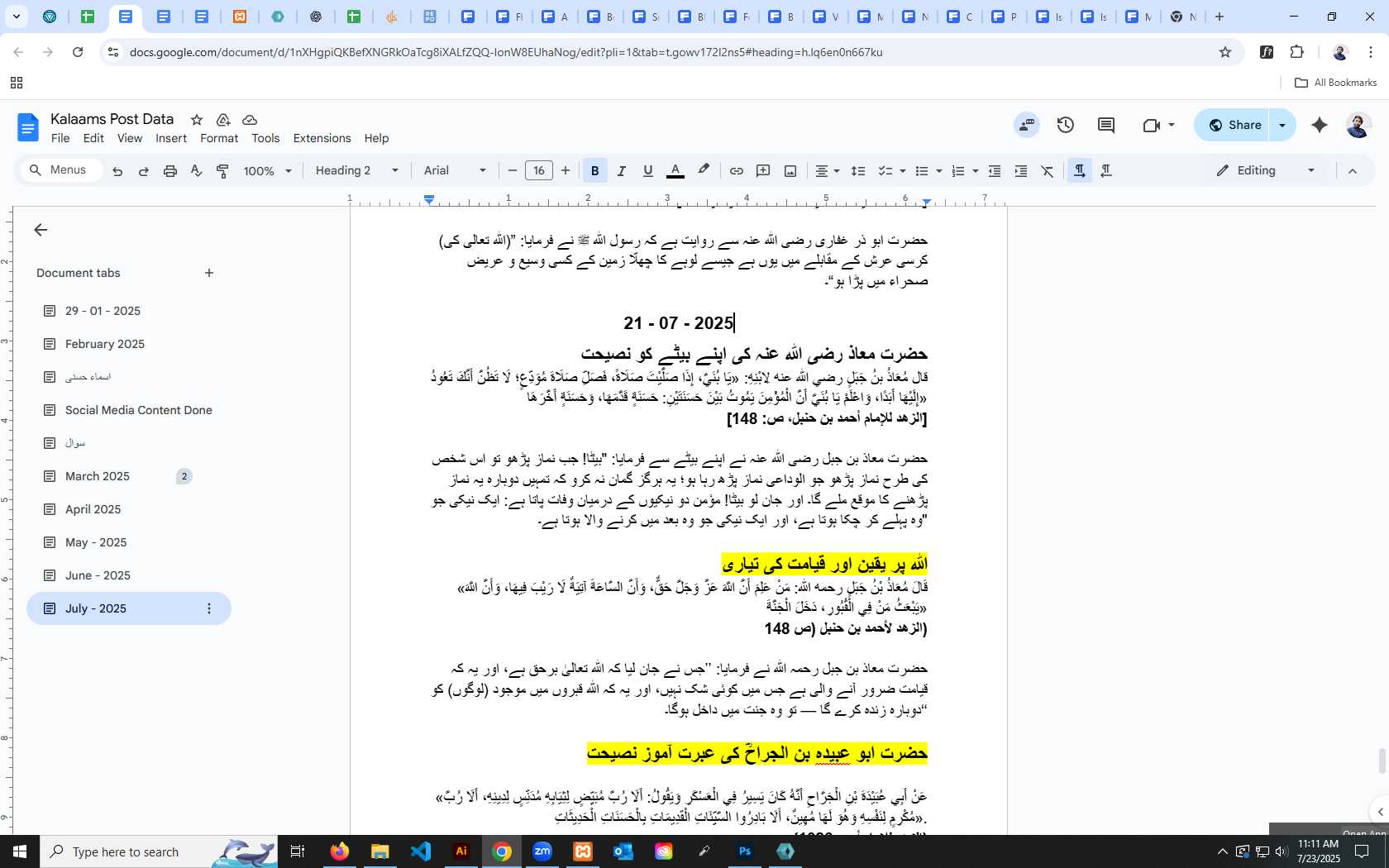
Task: Bookmark this page with star icon
Action: pyautogui.click(x=1225, y=52)
